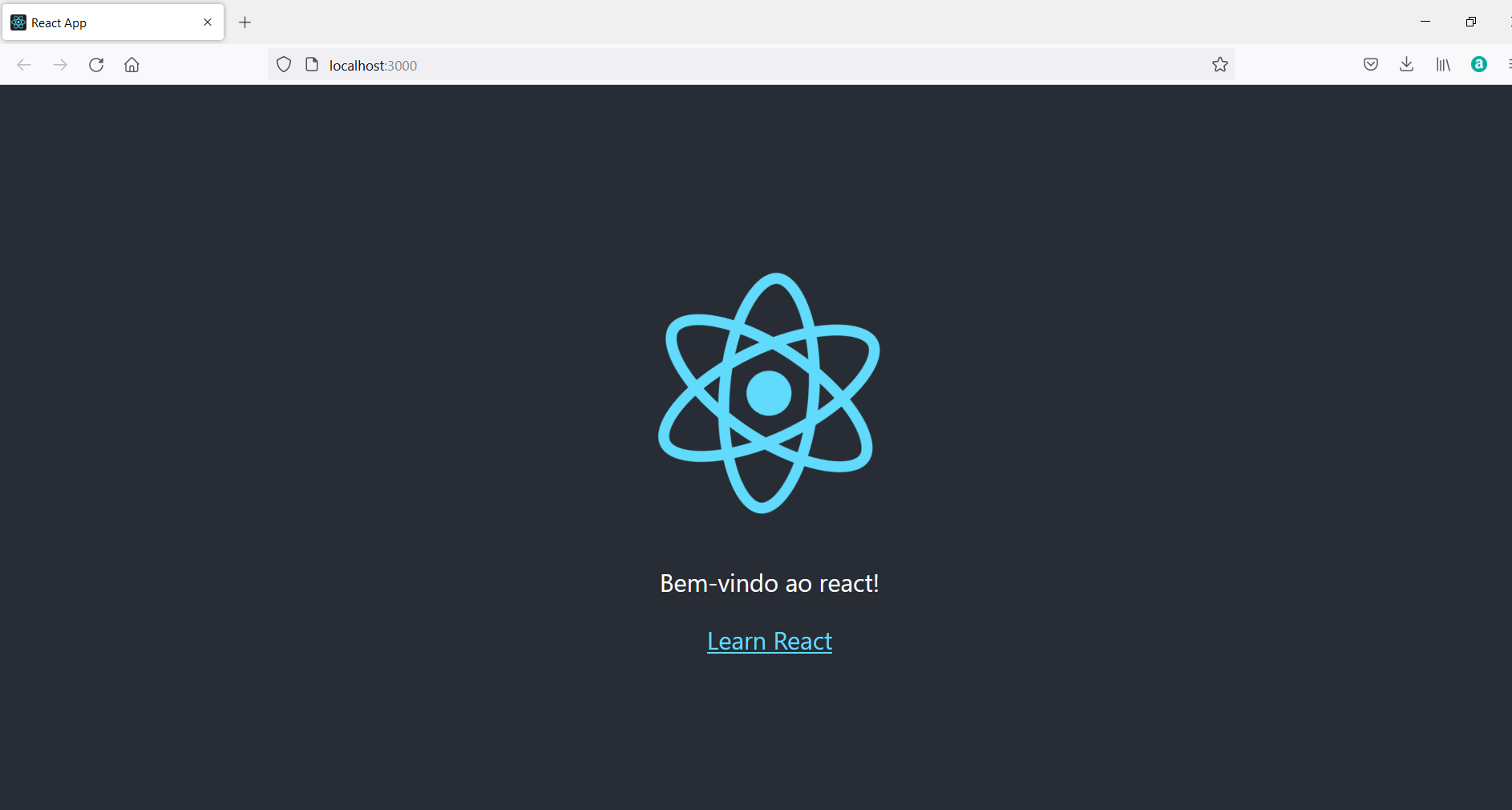The width and height of the screenshot is (1512, 810).
Task: Click the spinning React logo
Action: coord(769,393)
